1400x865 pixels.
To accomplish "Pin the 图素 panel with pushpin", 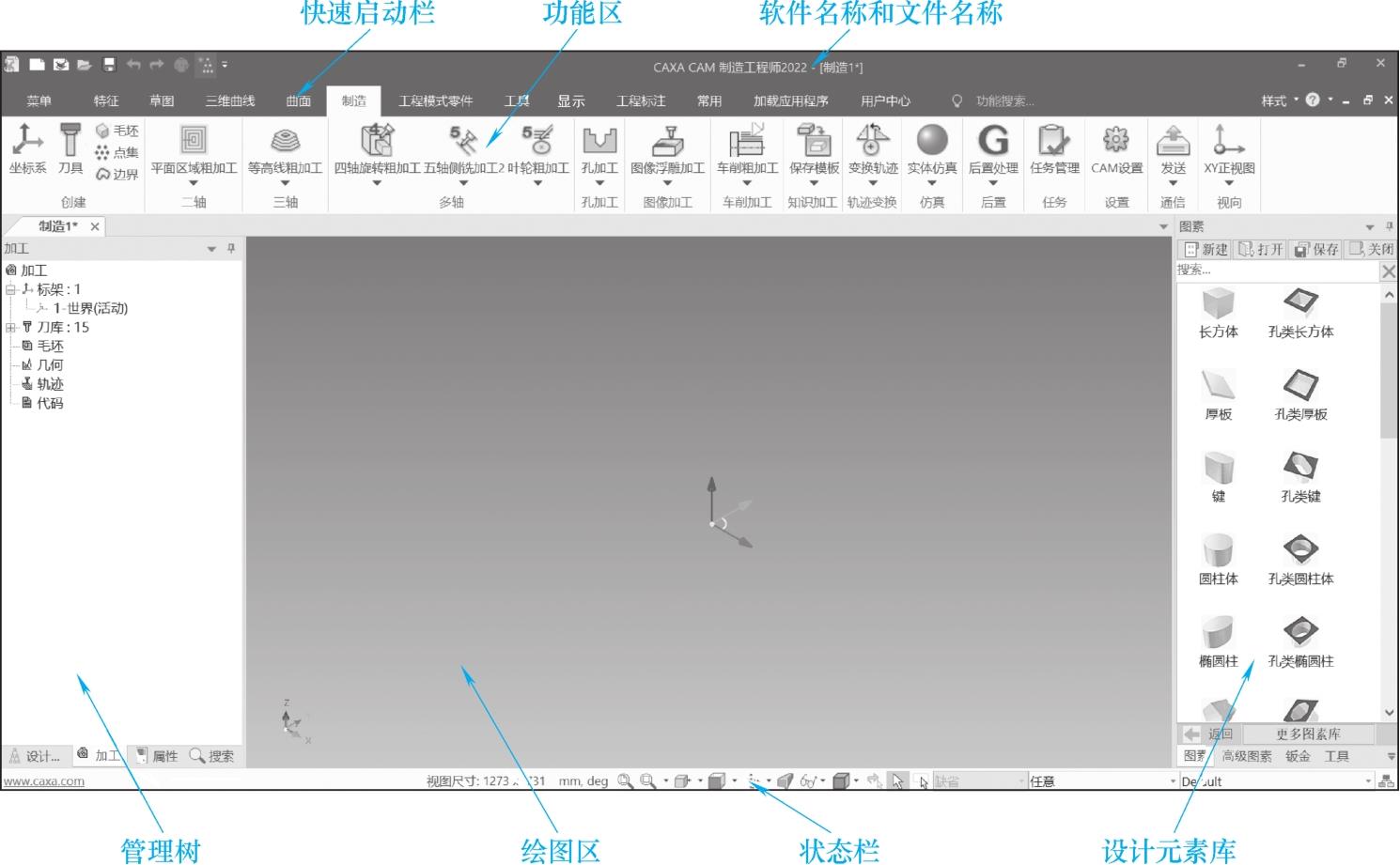I will (x=1389, y=226).
